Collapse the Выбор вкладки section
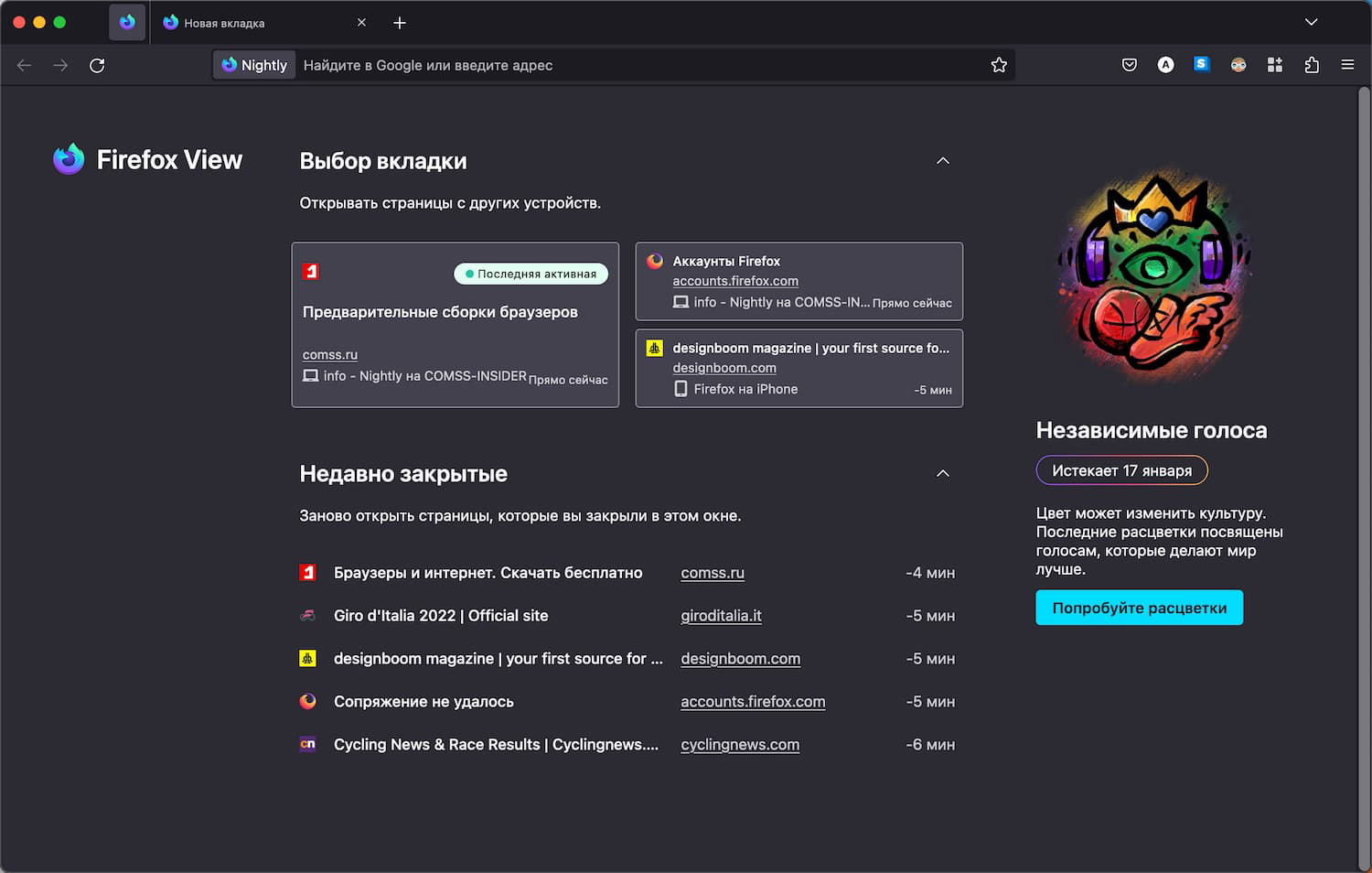 coord(943,161)
